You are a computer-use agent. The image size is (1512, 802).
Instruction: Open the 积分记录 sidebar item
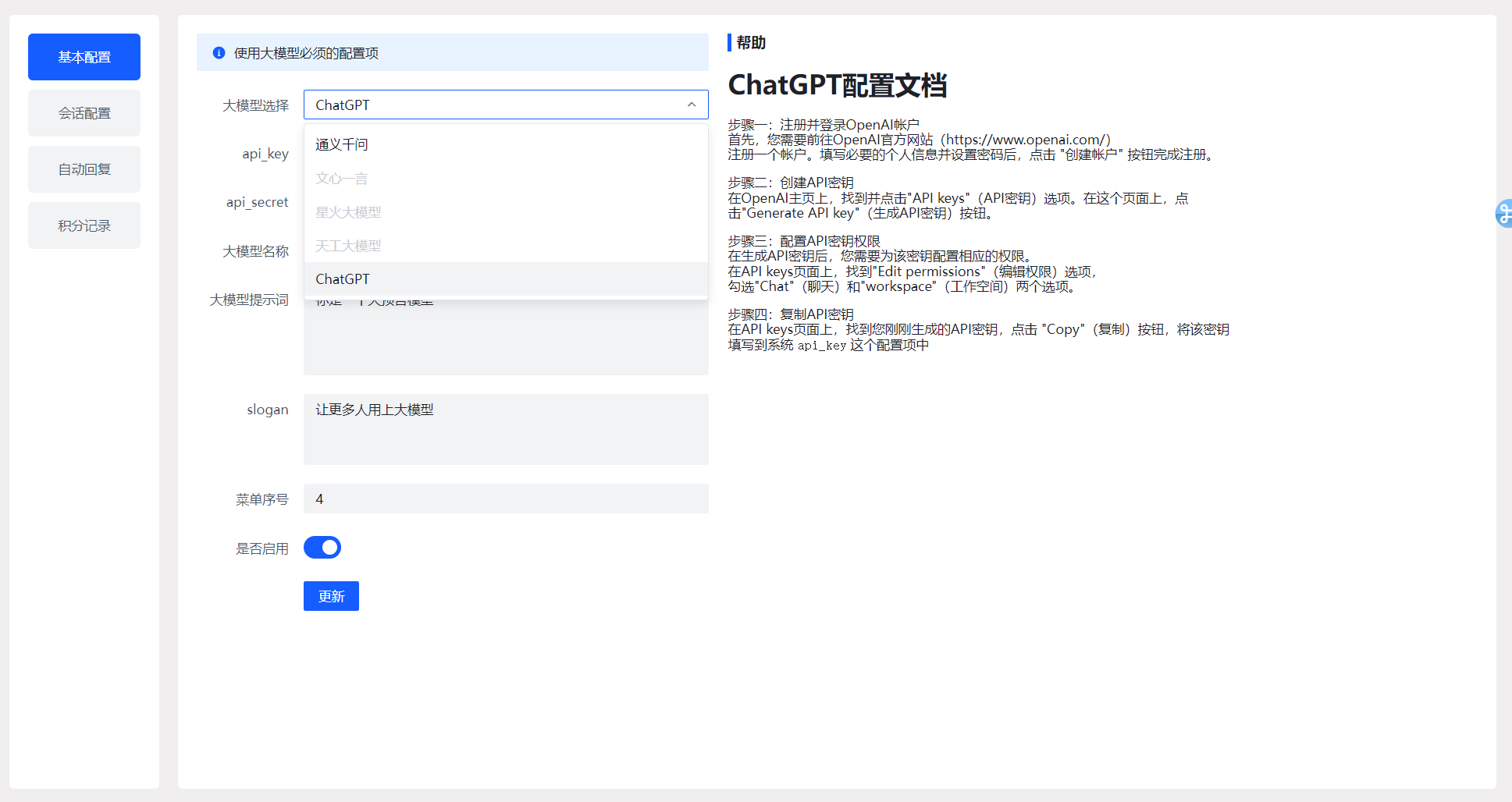pos(84,225)
